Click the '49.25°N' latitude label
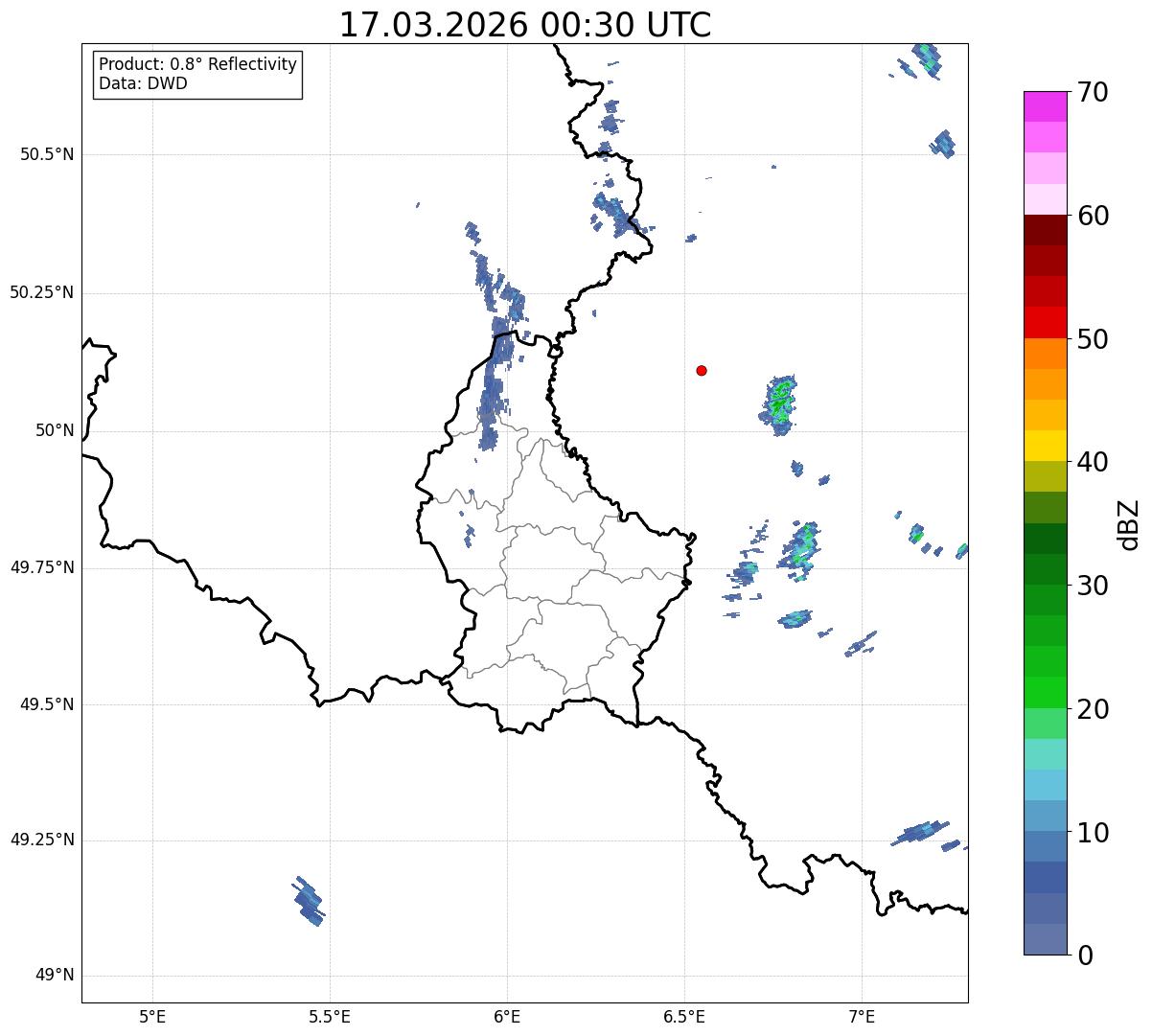Viewport: 1152px width, 1036px height. click(x=42, y=840)
